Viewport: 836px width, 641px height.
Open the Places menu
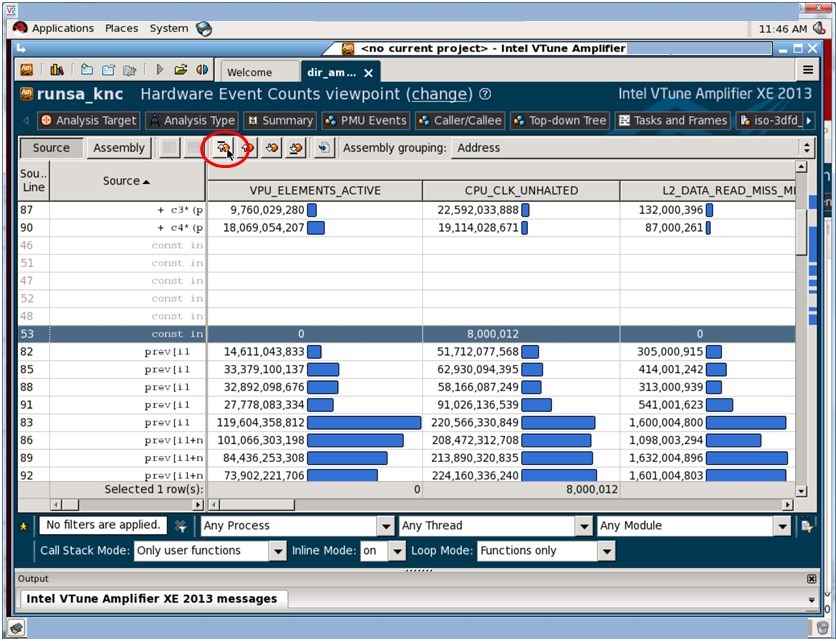(x=122, y=28)
